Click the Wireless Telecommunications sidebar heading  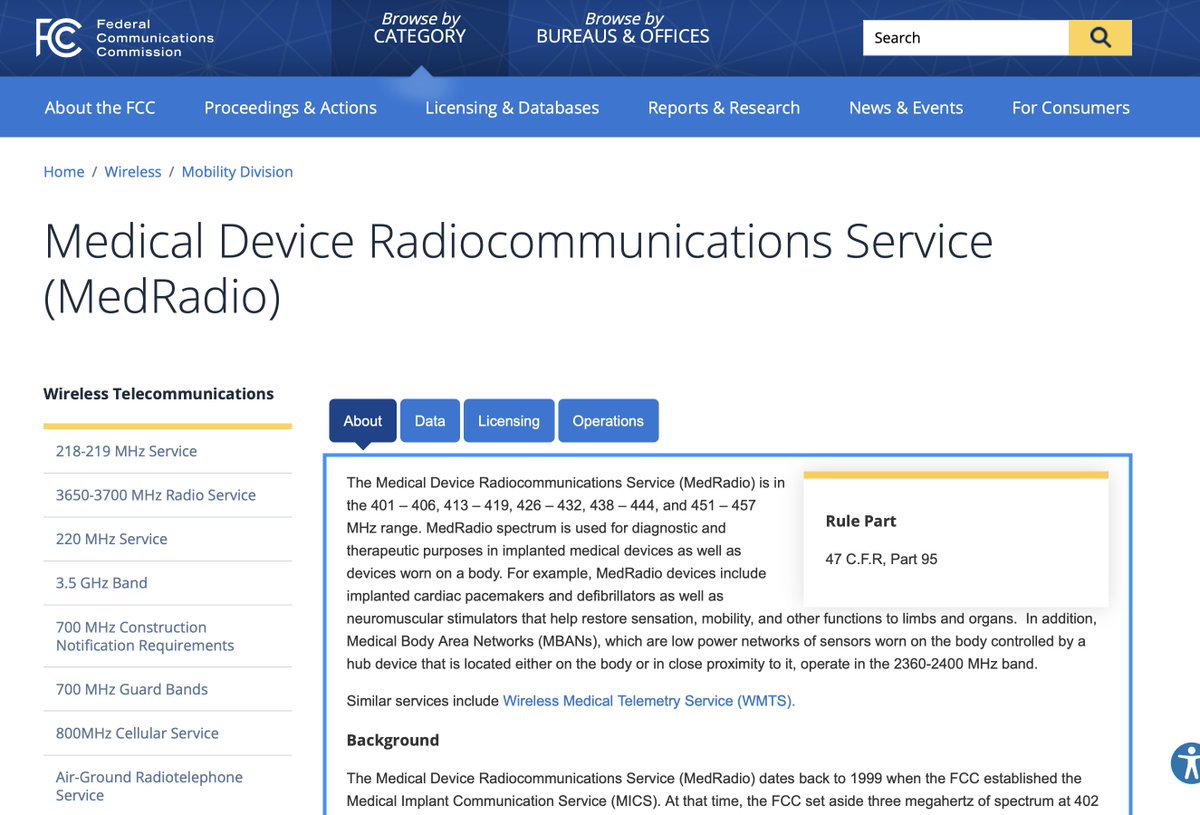click(158, 394)
